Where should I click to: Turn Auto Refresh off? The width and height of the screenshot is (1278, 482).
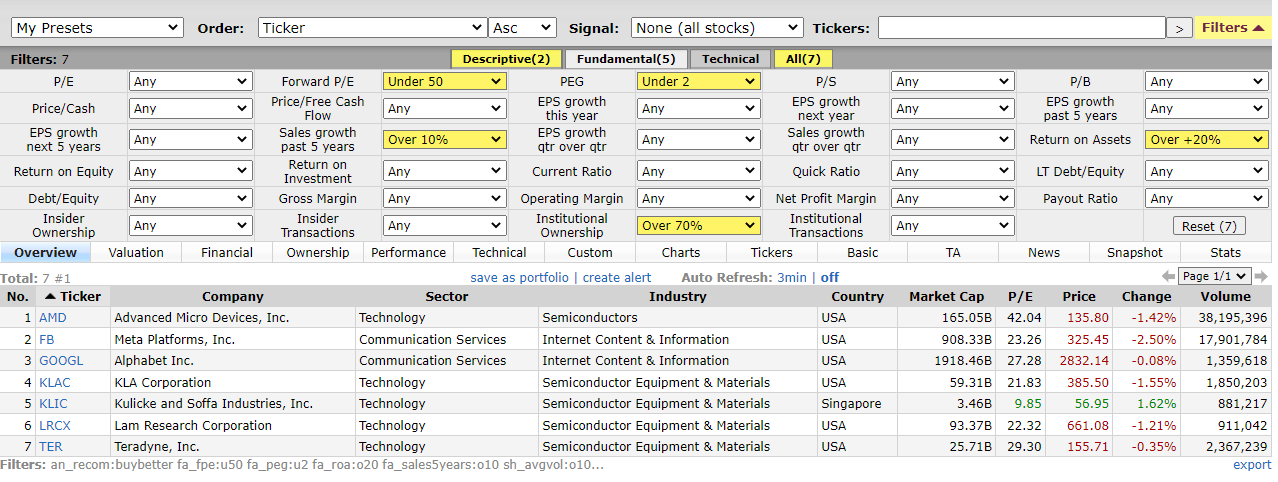click(830, 278)
